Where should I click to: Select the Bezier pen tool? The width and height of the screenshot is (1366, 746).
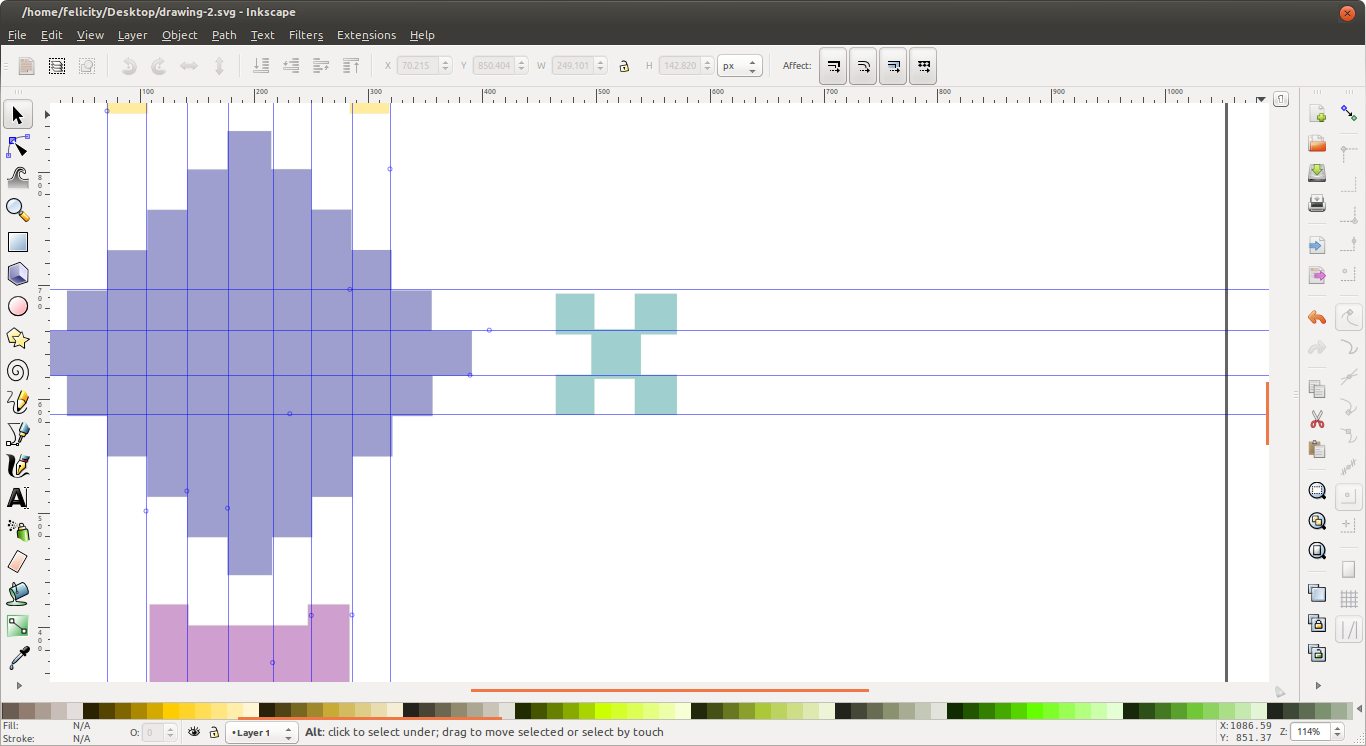[18, 434]
